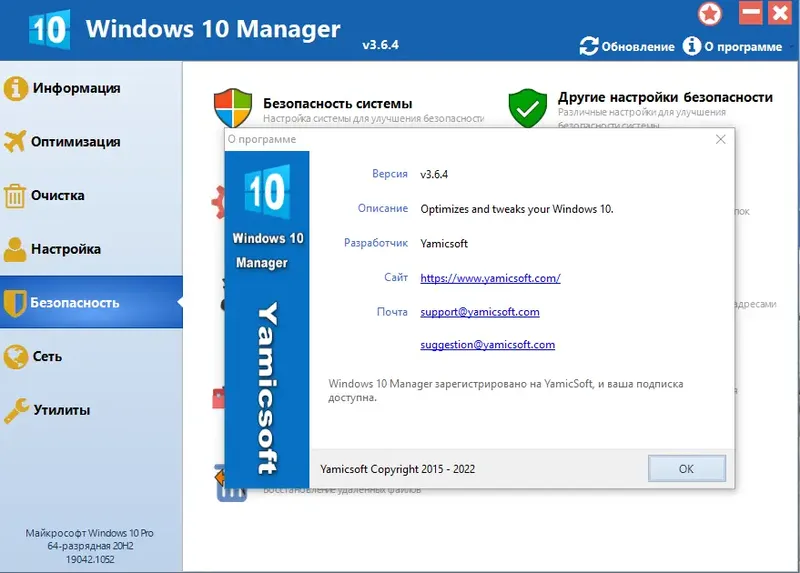Click the registration status message text
800x573 pixels.
(506, 390)
